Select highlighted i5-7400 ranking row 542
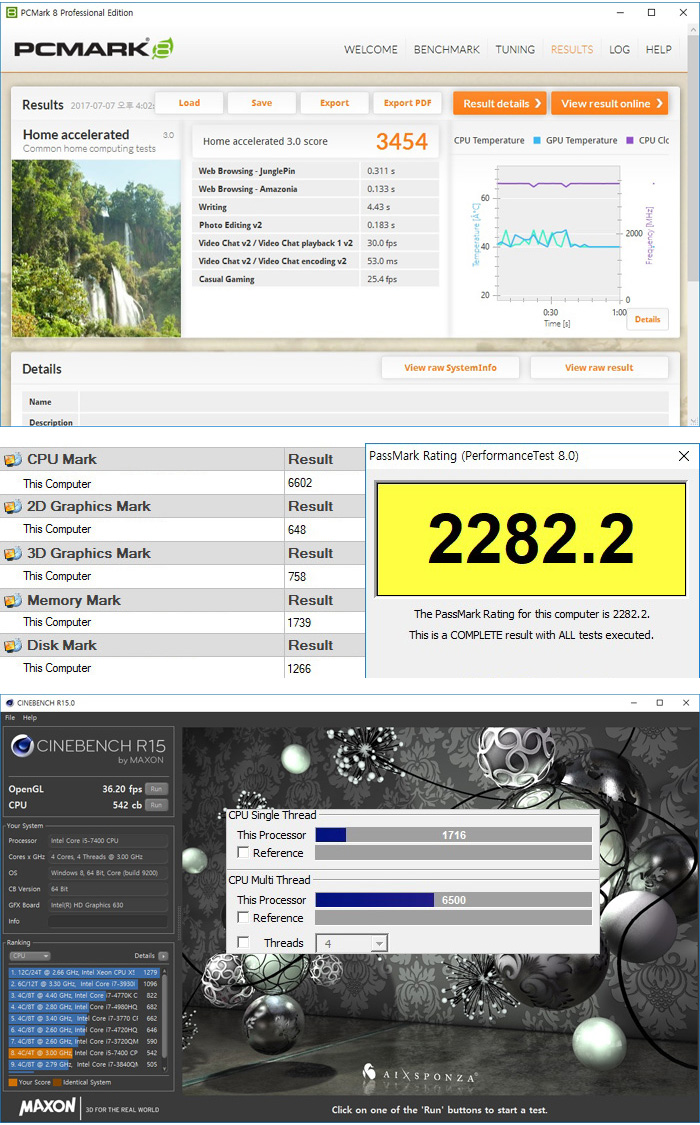Image resolution: width=700 pixels, height=1125 pixels. coord(84,1053)
